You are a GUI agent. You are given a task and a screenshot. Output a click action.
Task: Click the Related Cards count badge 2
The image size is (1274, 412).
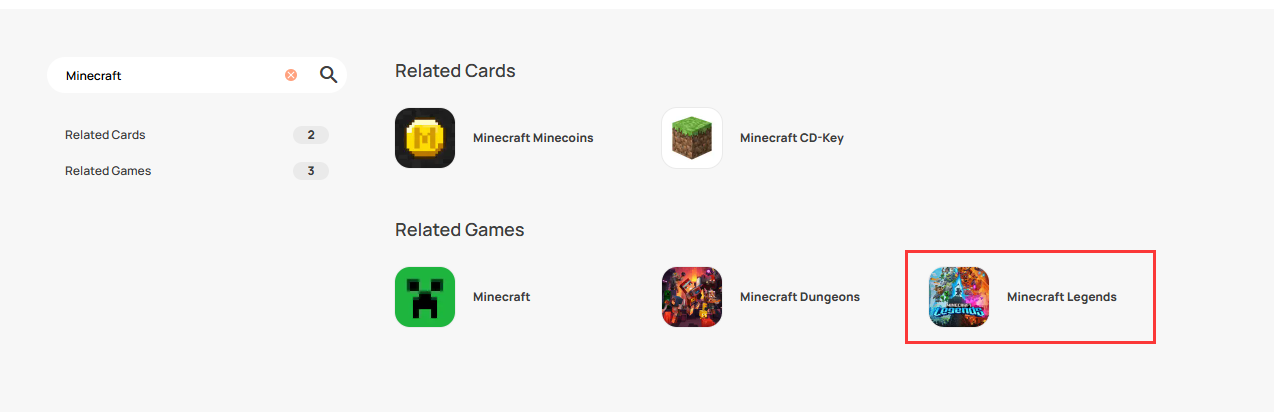[x=311, y=135]
